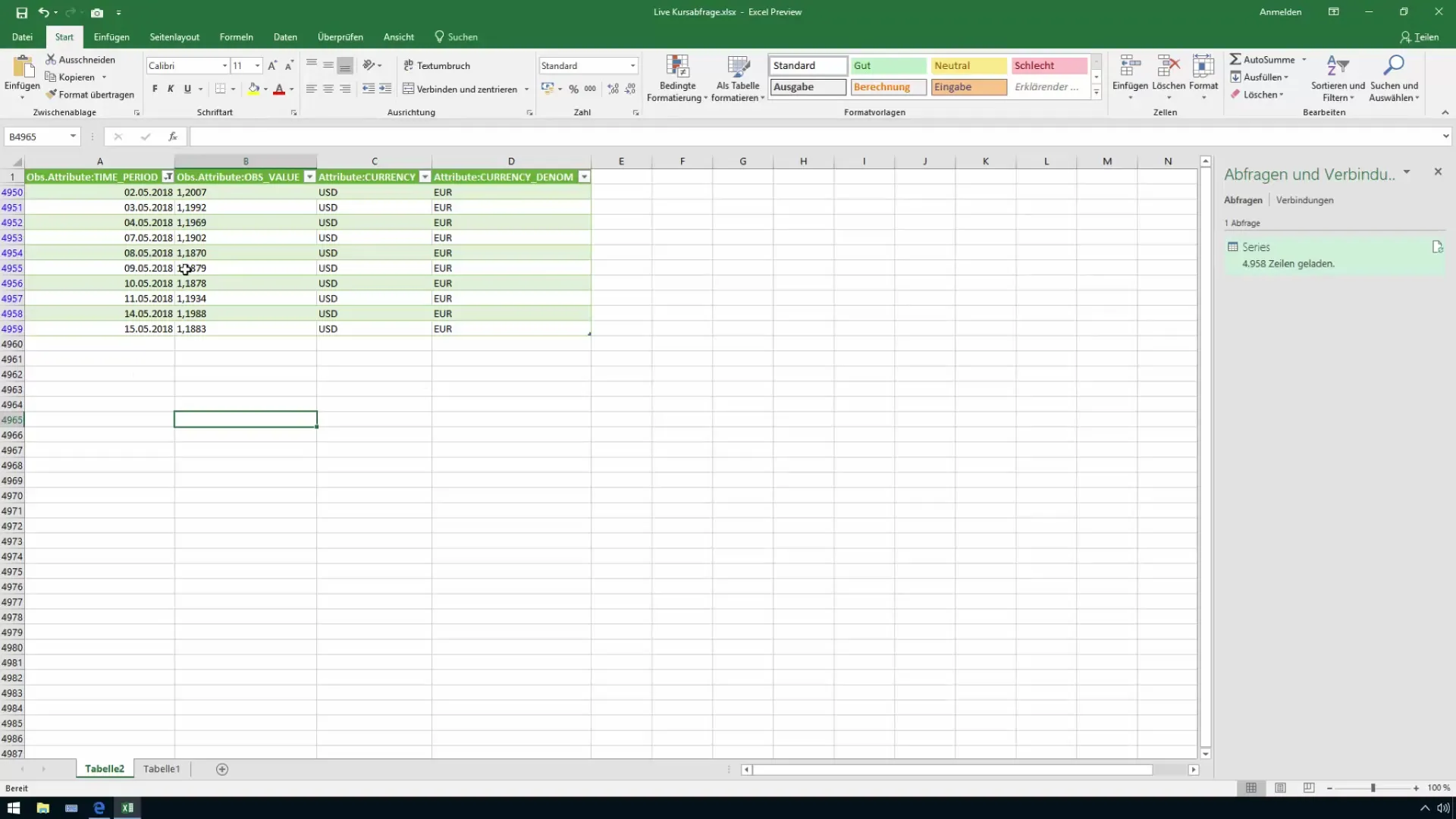Click the Abfragen expander arrow in panel
The height and width of the screenshot is (819, 1456).
click(x=1407, y=172)
